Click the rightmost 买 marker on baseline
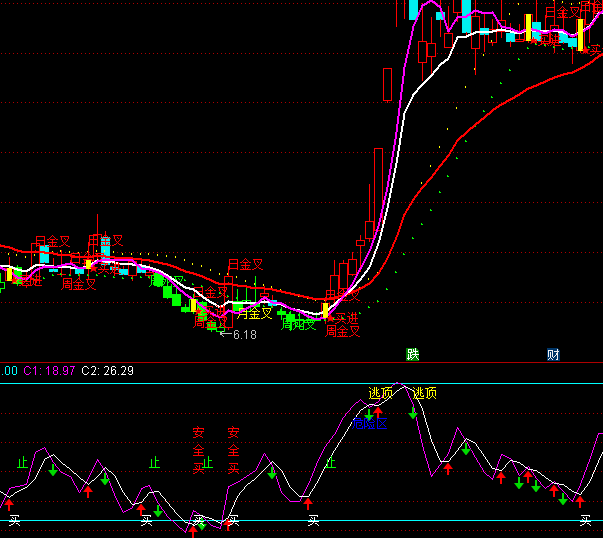This screenshot has width=603, height=538. pos(586,520)
